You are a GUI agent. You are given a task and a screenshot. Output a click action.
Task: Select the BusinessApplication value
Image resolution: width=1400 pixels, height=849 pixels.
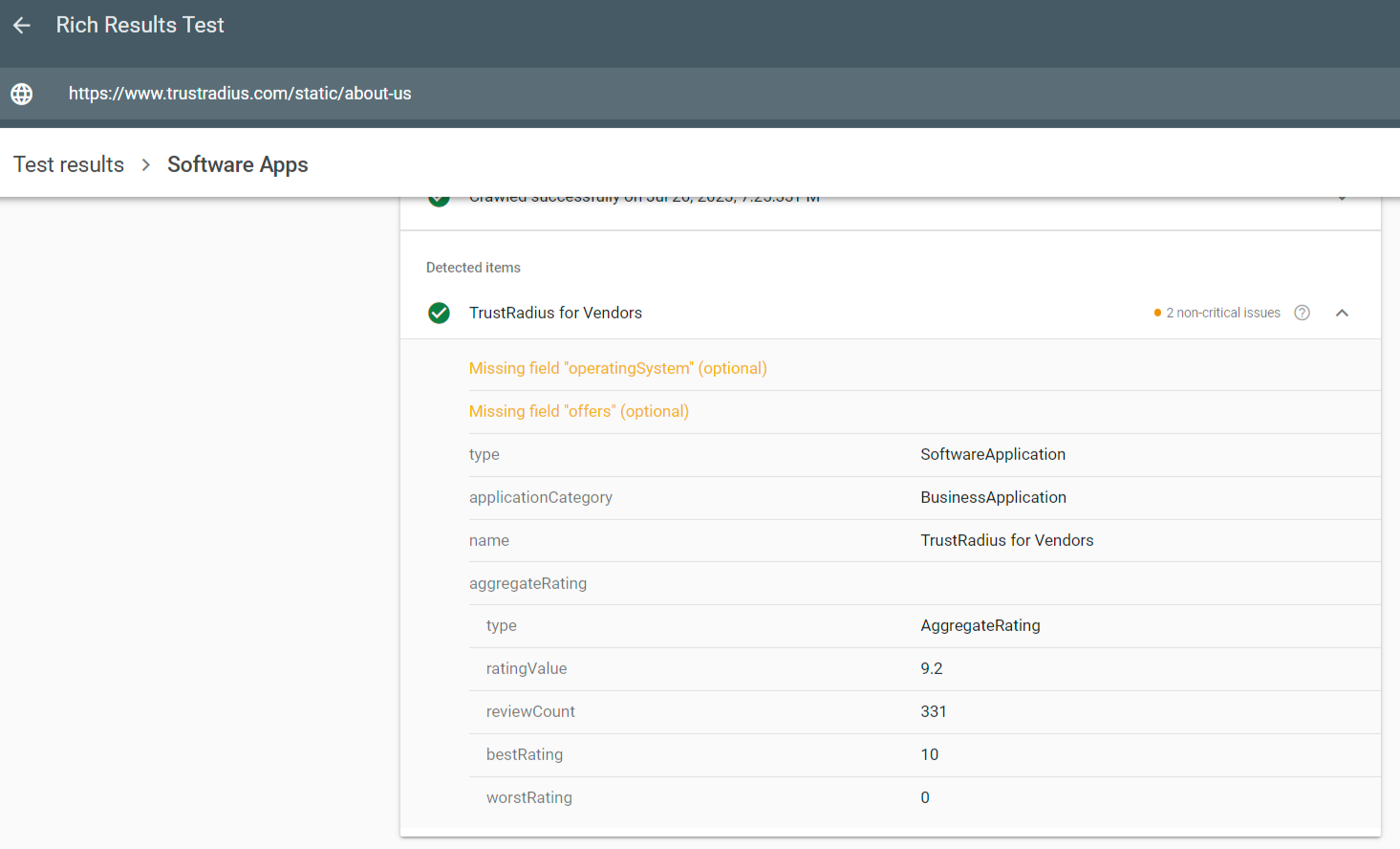click(x=993, y=497)
